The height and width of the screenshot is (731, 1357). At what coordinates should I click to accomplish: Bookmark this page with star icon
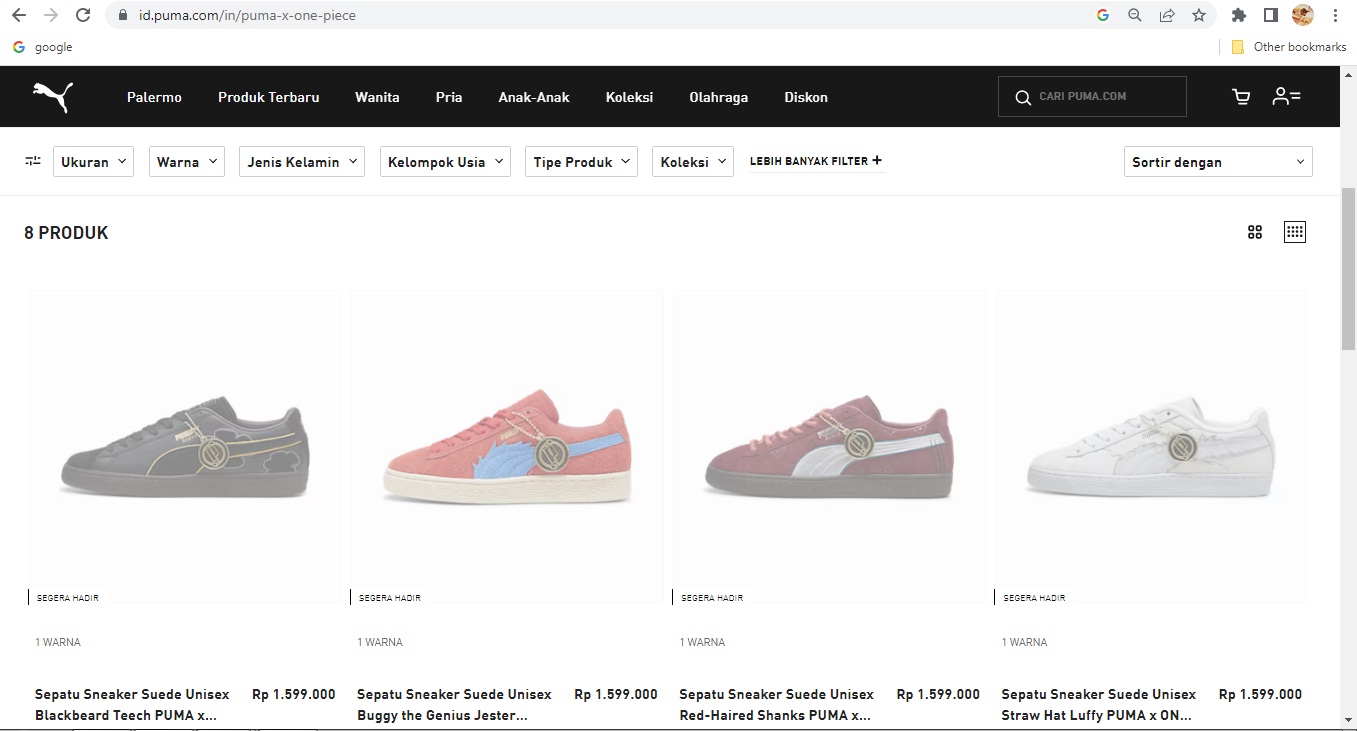[1199, 15]
